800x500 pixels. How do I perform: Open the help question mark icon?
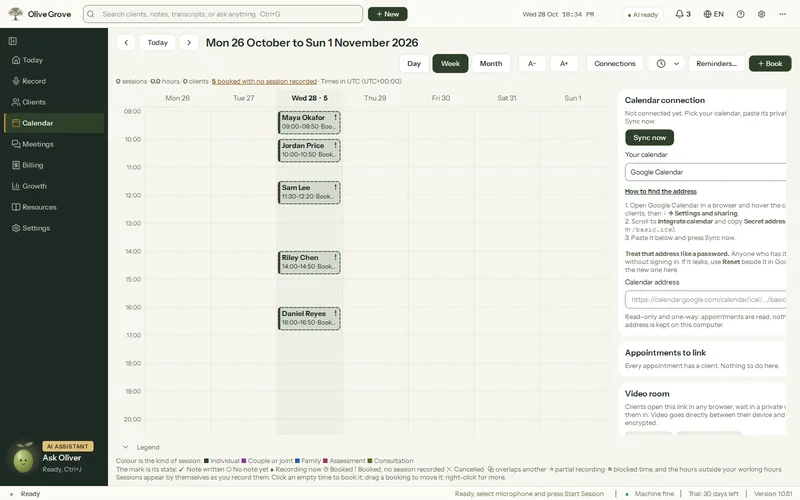click(740, 14)
